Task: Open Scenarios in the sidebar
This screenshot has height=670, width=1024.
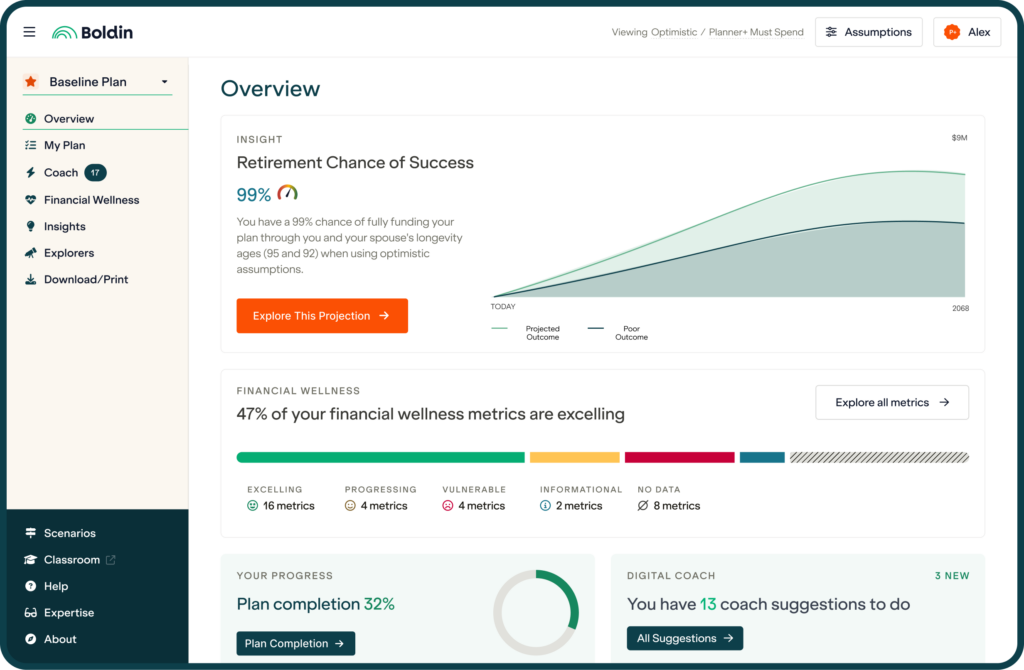Action: (69, 533)
